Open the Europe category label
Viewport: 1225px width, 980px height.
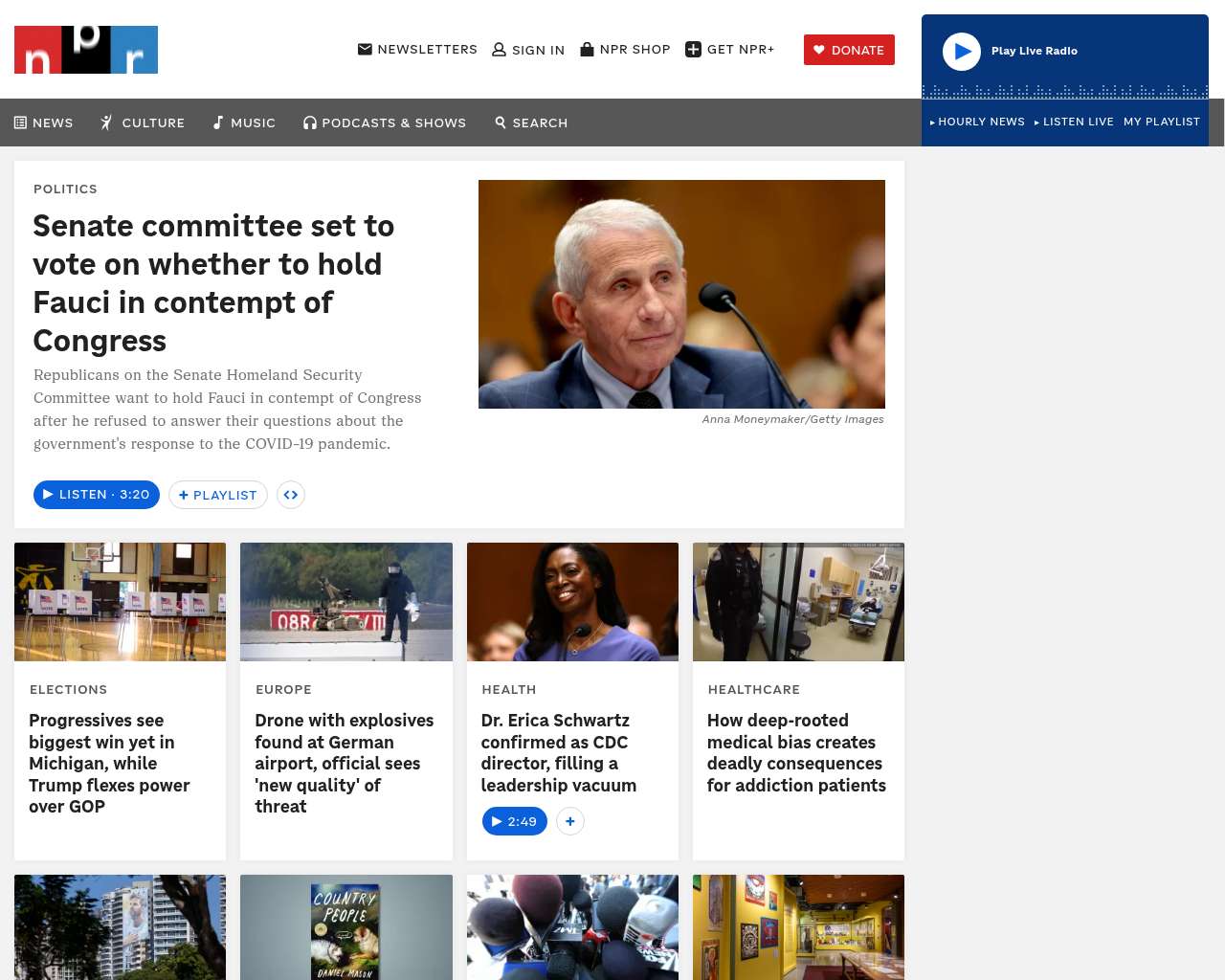tap(283, 689)
